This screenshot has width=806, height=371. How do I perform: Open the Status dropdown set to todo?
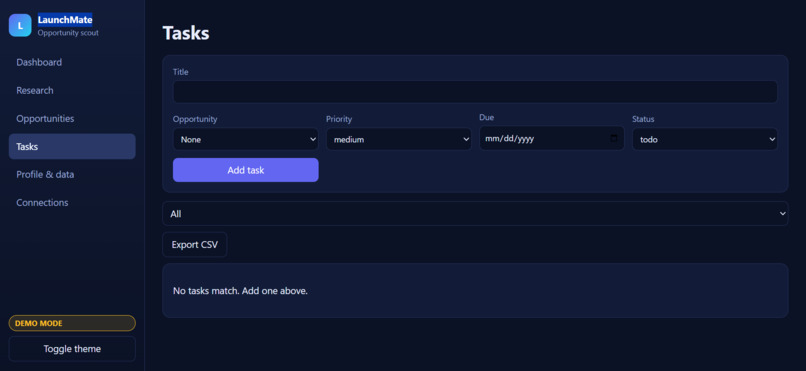[x=705, y=139]
